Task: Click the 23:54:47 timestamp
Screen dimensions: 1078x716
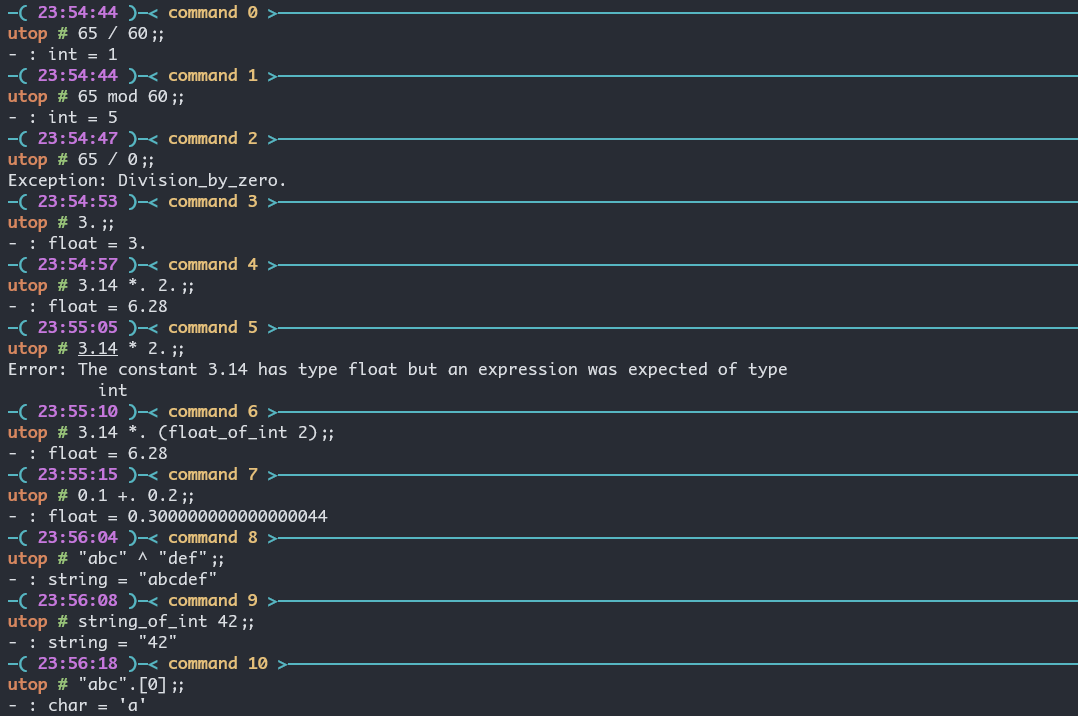Action: tap(77, 138)
